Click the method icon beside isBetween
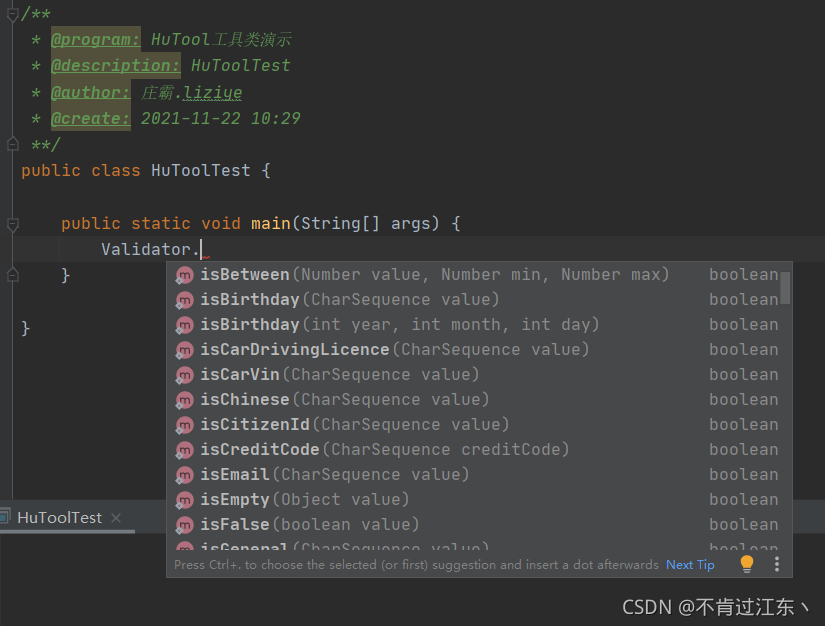This screenshot has width=825, height=626. (184, 275)
